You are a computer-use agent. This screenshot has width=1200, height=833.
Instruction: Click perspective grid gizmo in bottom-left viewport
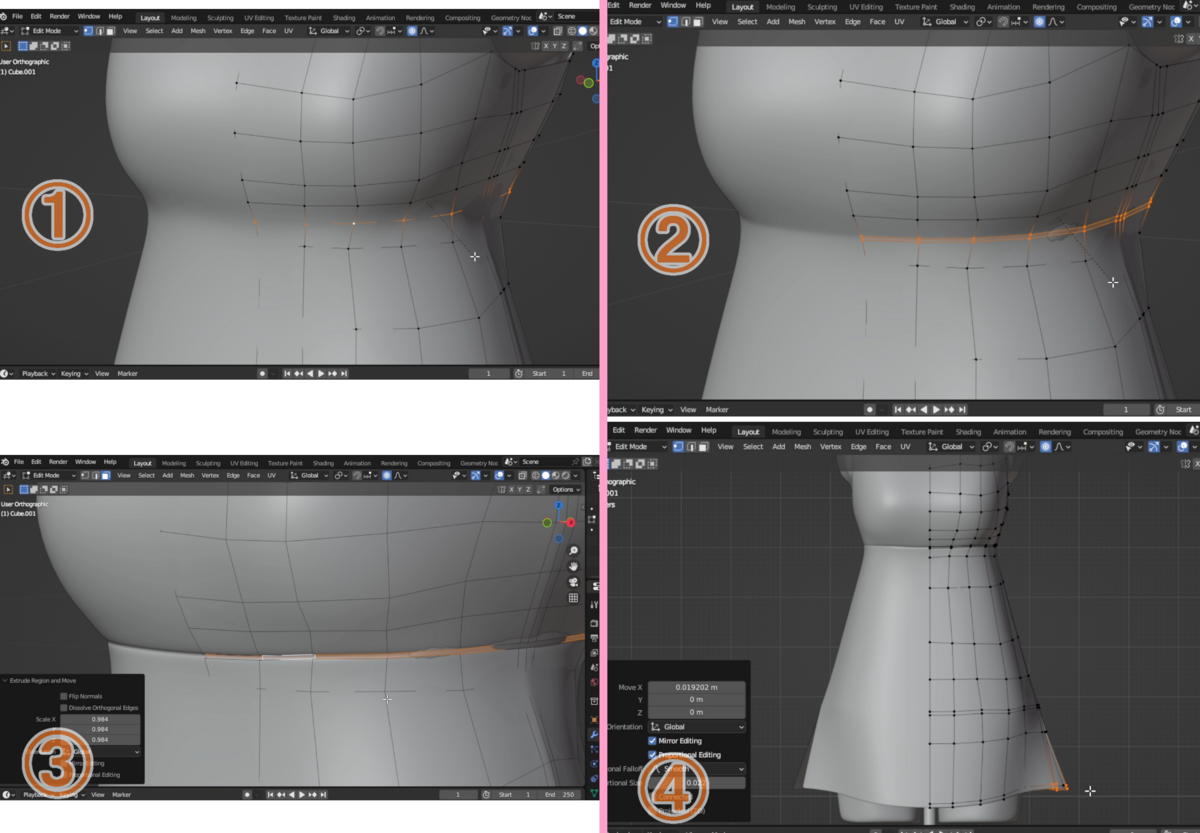click(x=573, y=598)
